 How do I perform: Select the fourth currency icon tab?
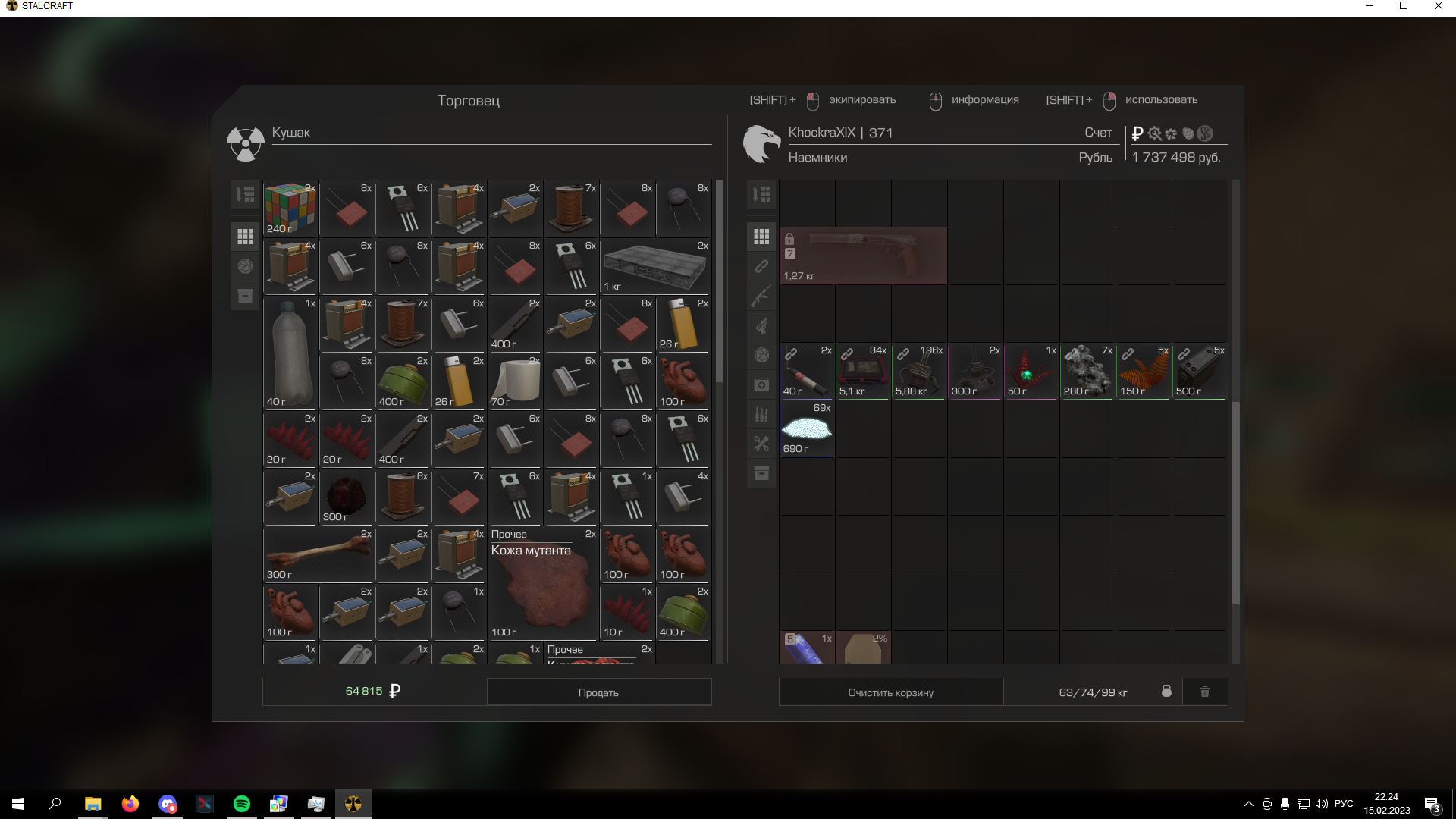[1188, 133]
